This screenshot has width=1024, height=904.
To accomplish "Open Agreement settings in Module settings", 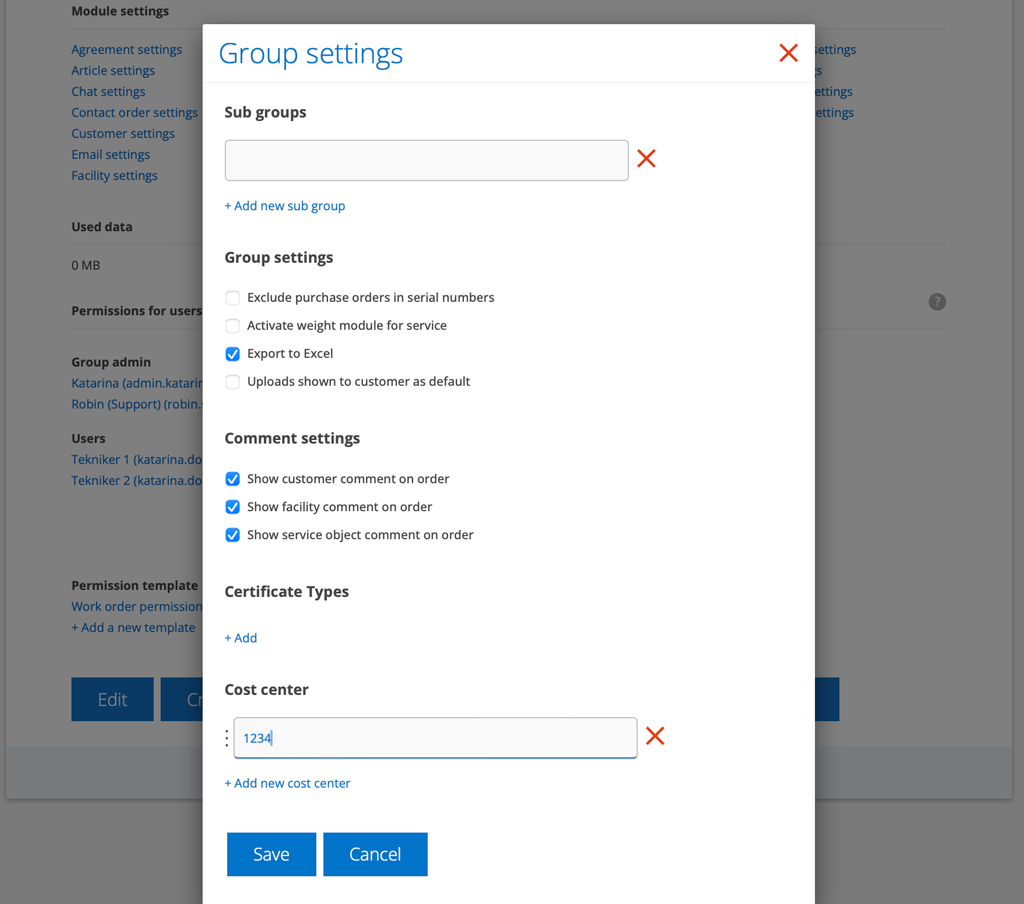I will click(x=127, y=50).
